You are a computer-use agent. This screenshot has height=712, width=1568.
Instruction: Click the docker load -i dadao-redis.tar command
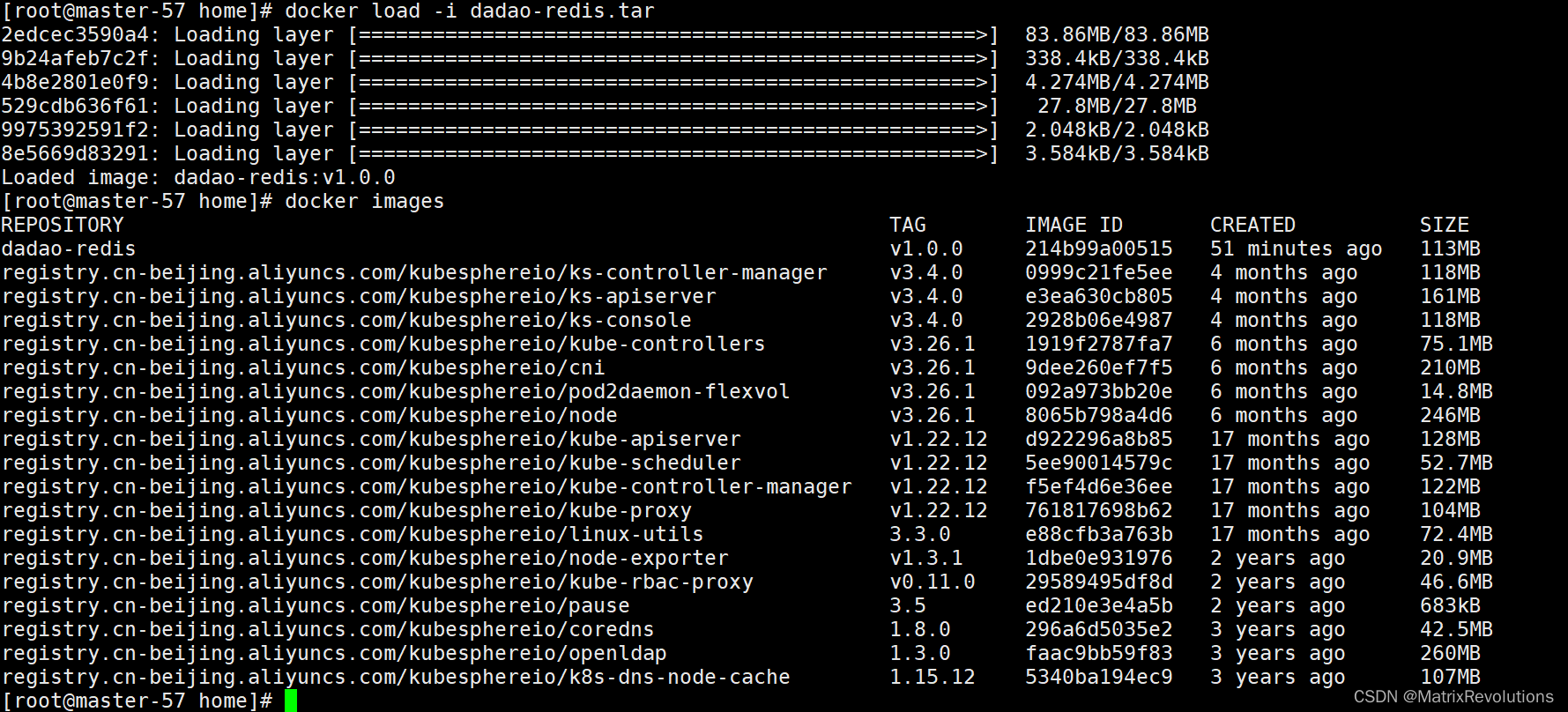point(470,11)
